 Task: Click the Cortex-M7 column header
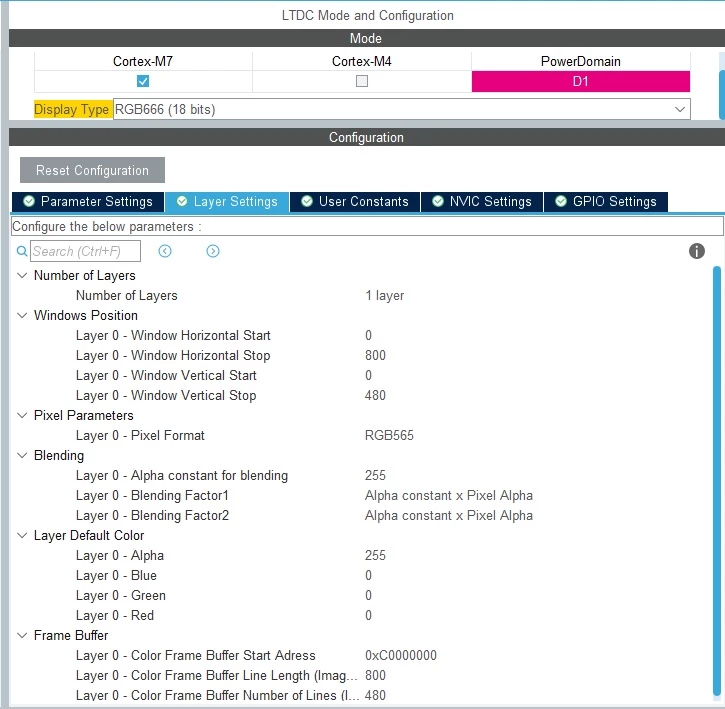[x=143, y=61]
